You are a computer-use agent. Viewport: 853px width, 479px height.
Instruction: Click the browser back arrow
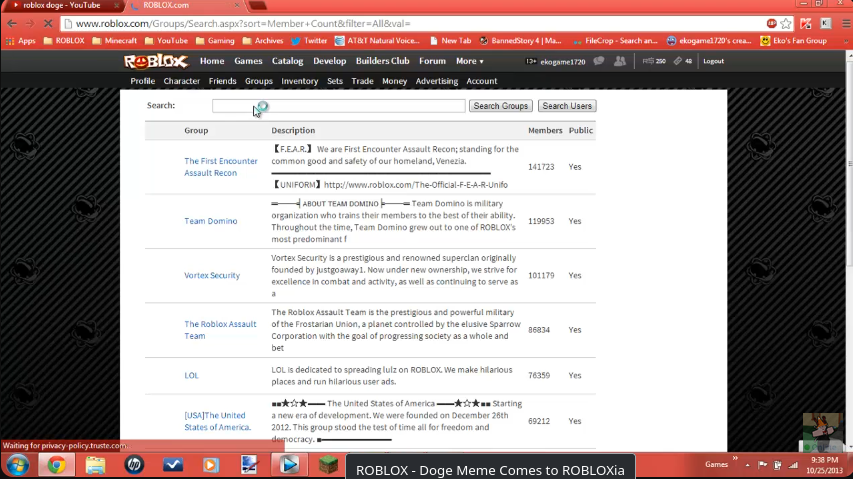click(x=11, y=23)
